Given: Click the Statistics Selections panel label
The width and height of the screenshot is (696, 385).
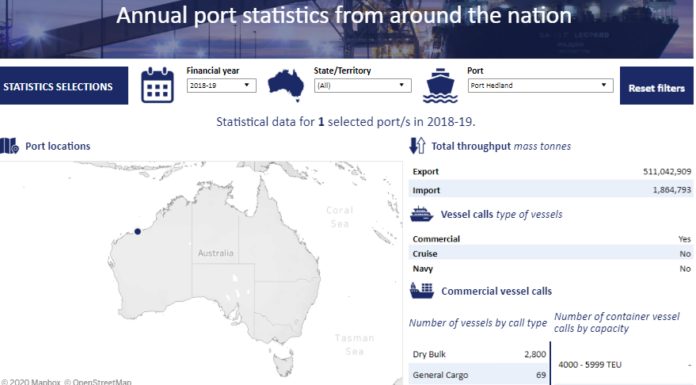Looking at the screenshot, I should point(64,86).
